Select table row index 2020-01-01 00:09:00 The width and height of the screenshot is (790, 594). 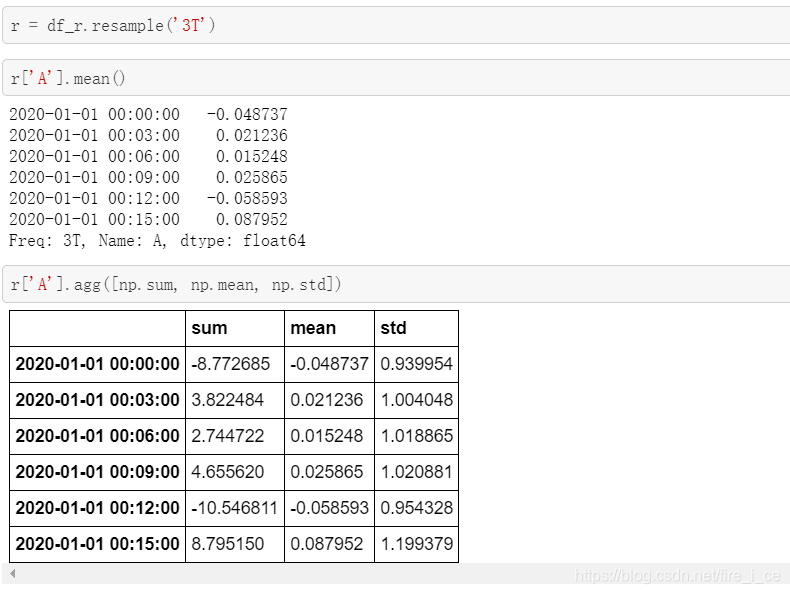[x=97, y=472]
